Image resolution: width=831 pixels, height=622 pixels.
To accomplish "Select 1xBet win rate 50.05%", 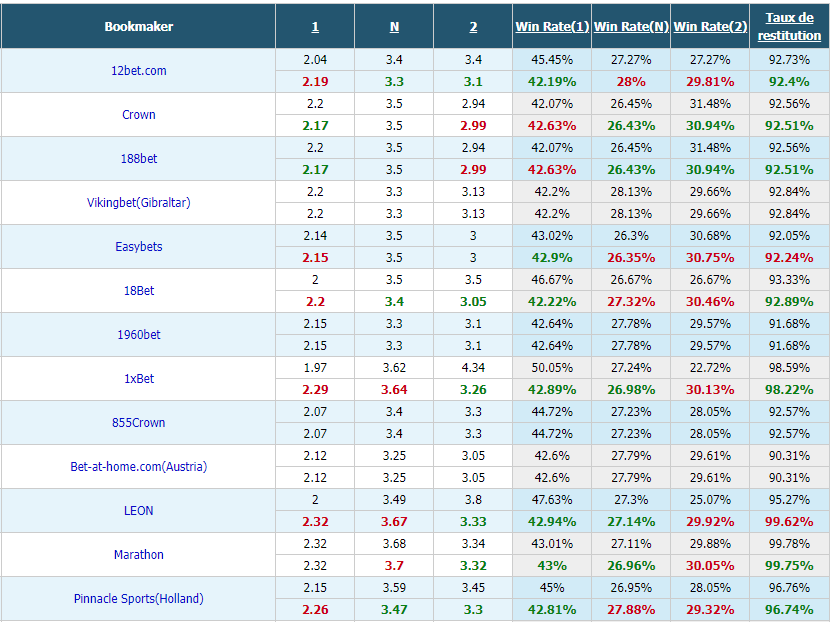I will tap(552, 368).
